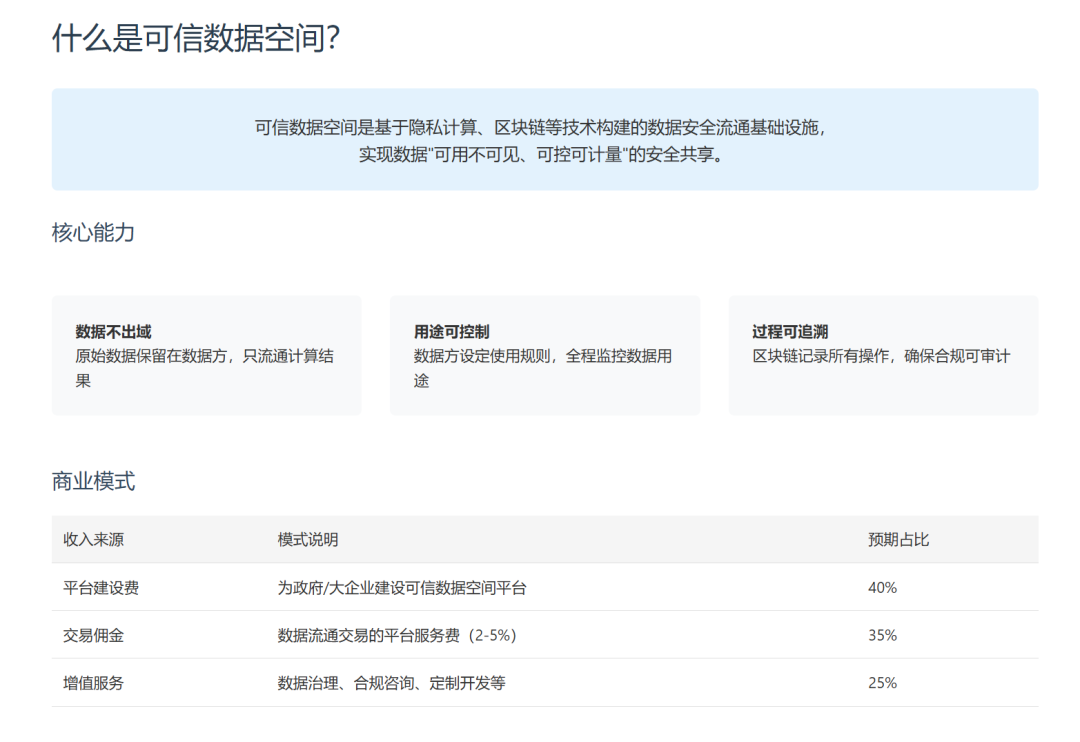The width and height of the screenshot is (1080, 742).
Task: Click the 过程可追溯 card title
Action: (790, 332)
